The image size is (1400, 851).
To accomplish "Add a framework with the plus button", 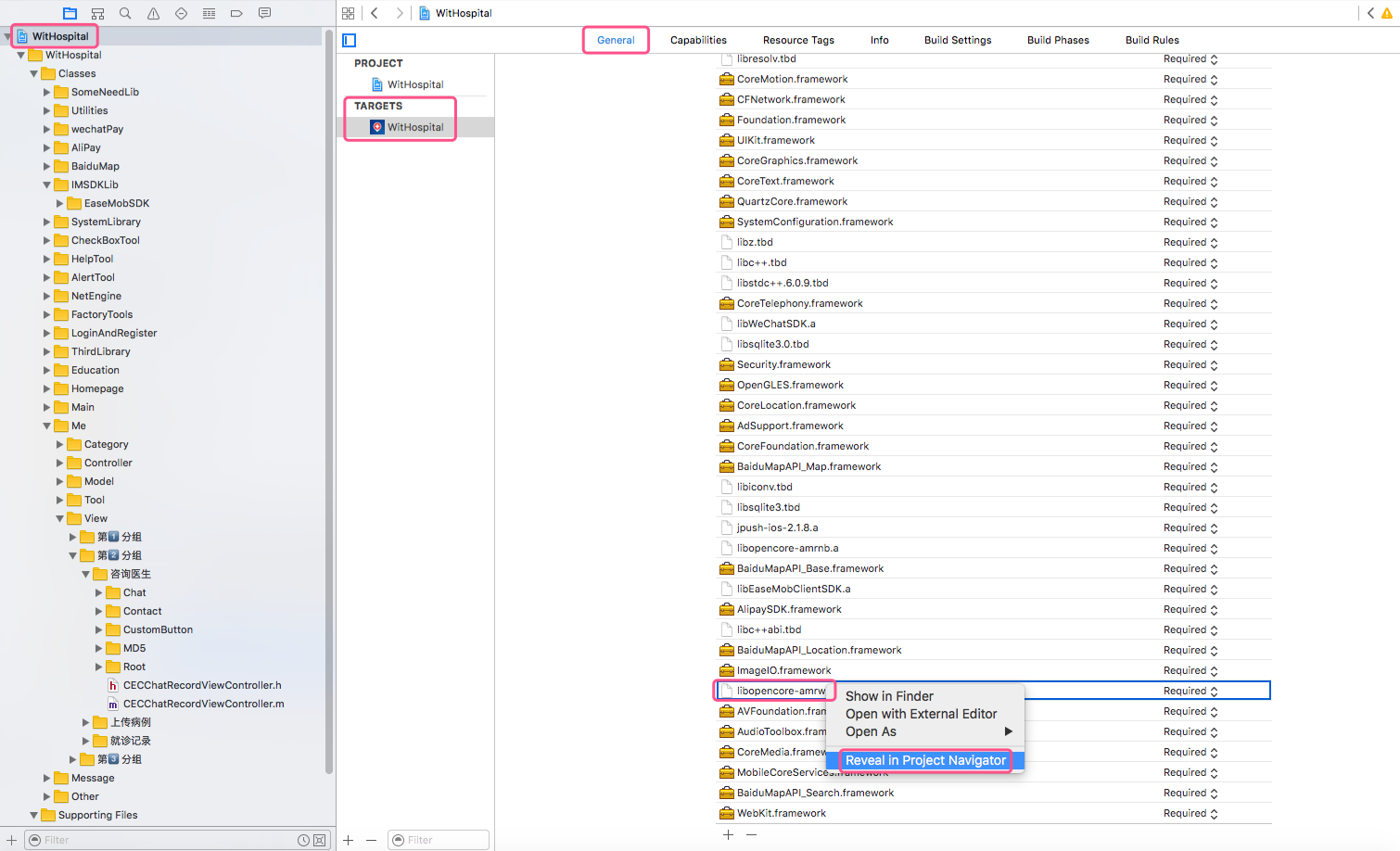I will (728, 834).
